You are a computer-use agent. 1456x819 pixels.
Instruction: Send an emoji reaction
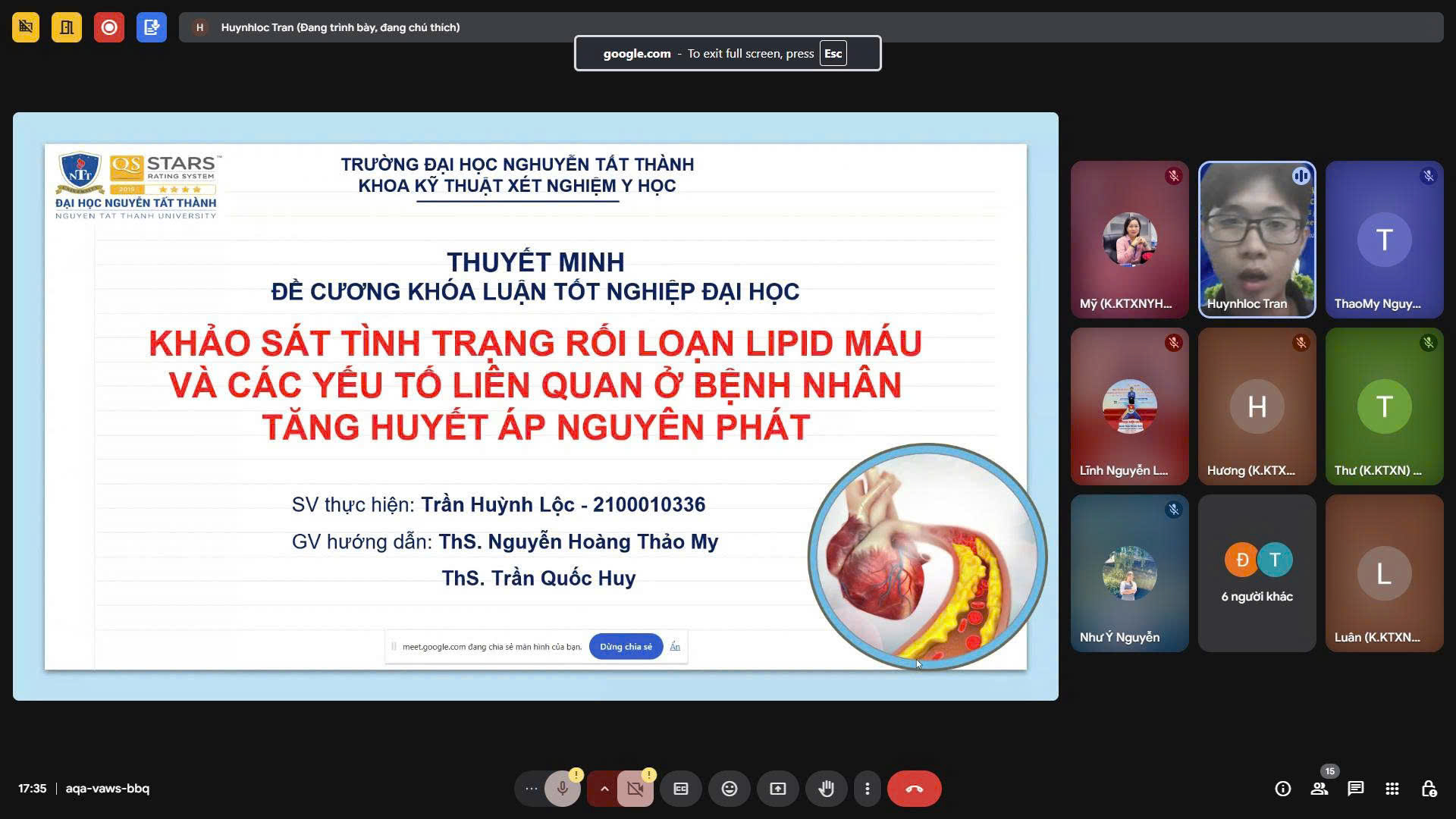coord(730,789)
